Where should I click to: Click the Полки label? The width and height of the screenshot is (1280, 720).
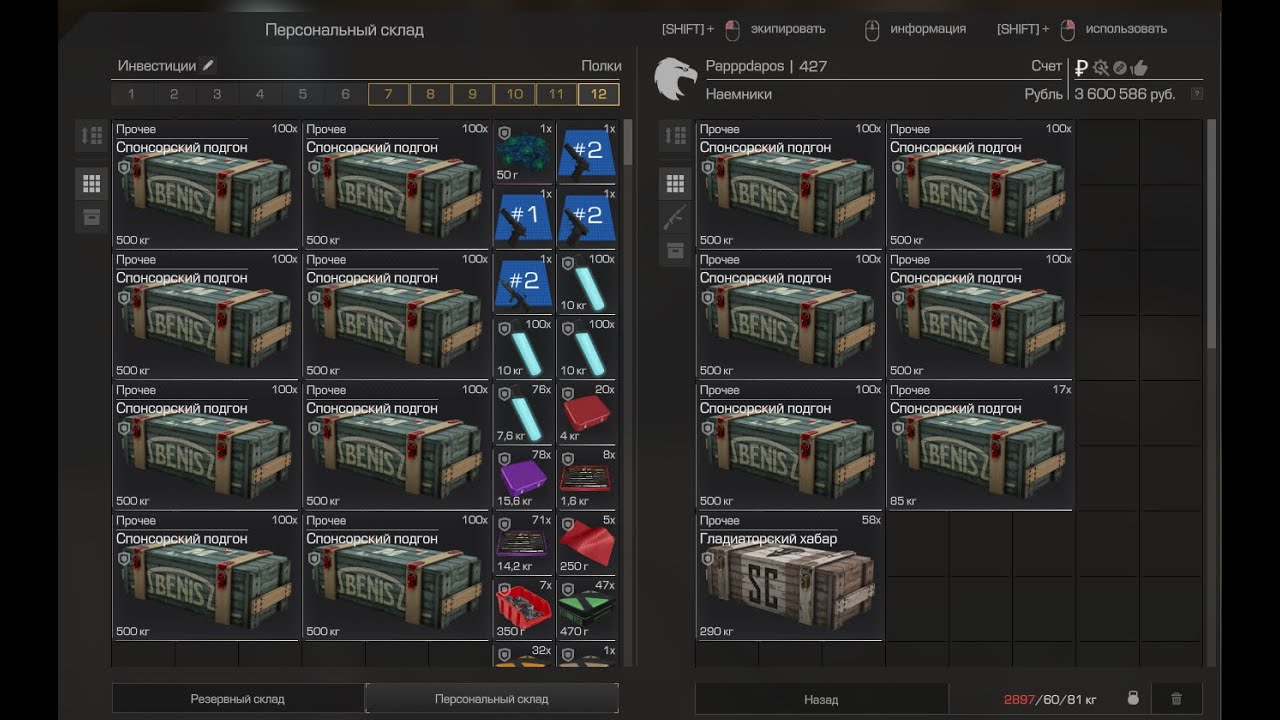point(601,66)
